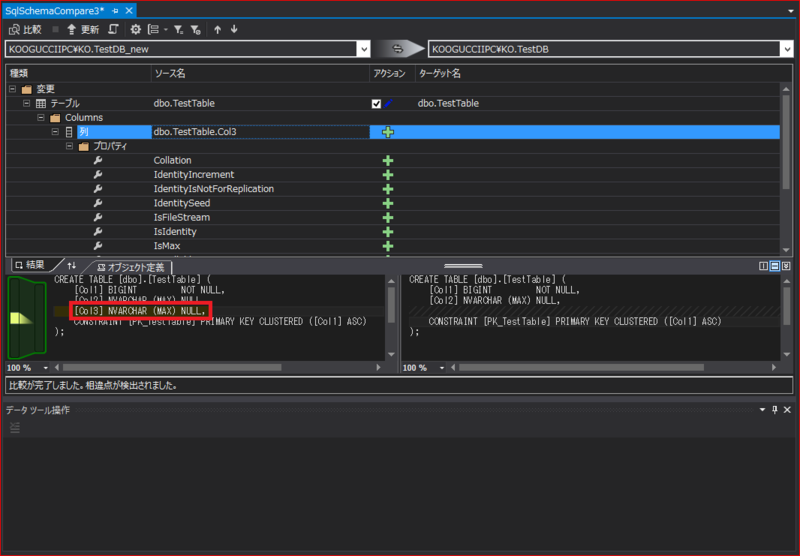
Task: Pin the データ ツール操作 panel
Action: tap(775, 410)
